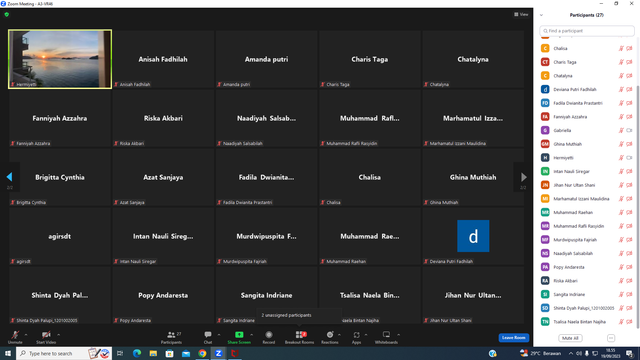Go to next gallery page arrow
The width and height of the screenshot is (640, 360).
click(524, 177)
